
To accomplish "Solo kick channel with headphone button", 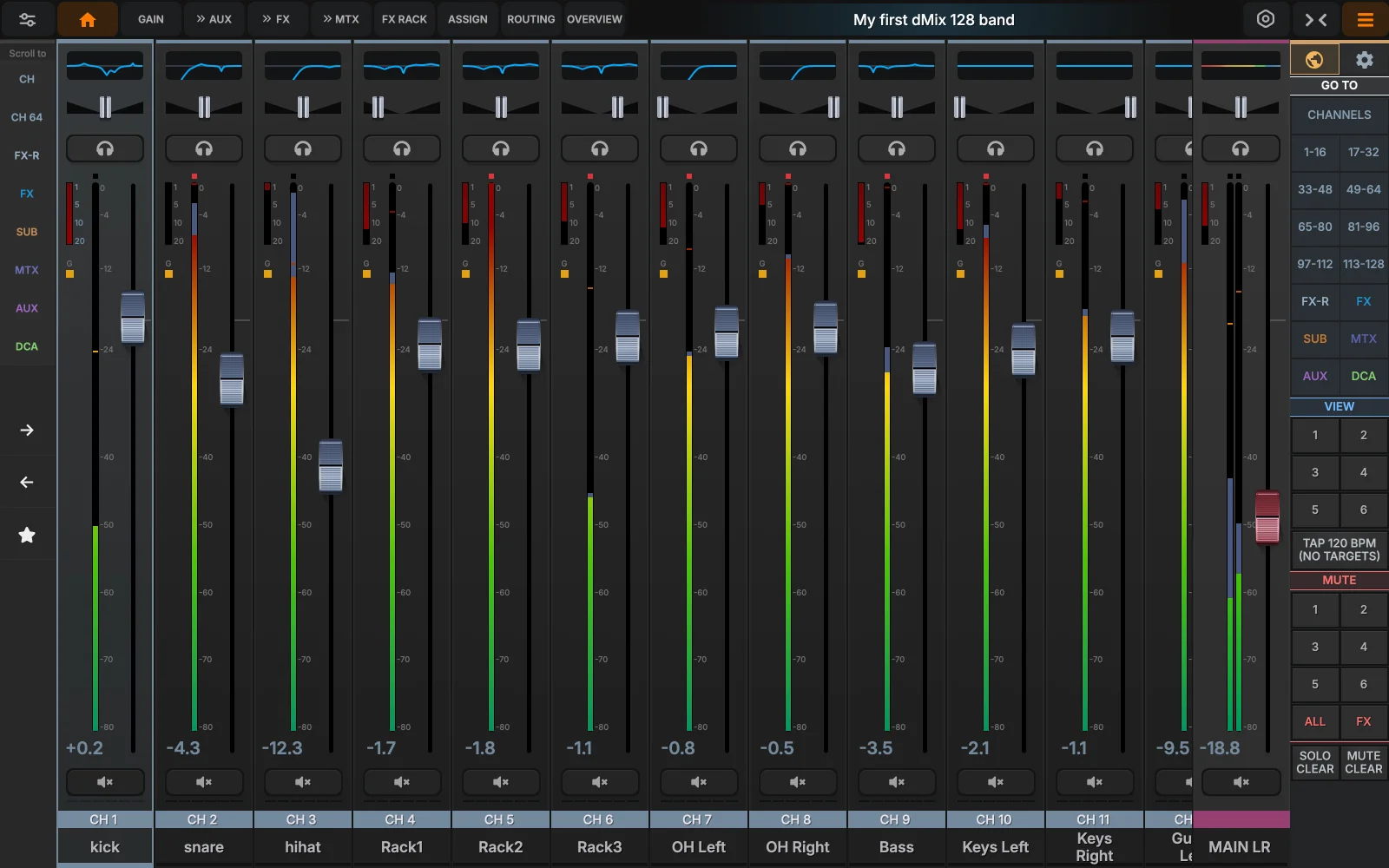I will [x=105, y=148].
